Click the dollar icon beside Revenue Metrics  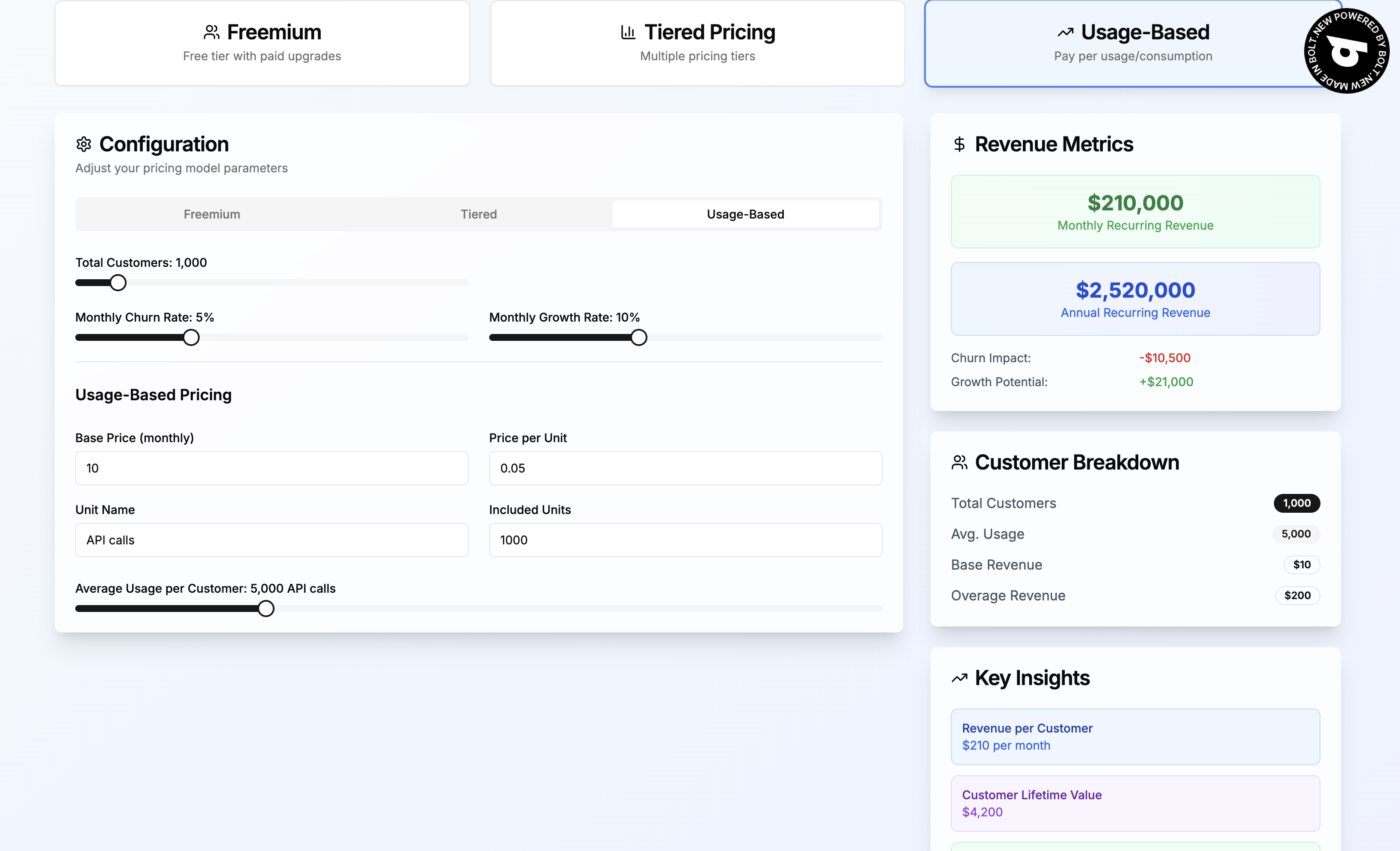[x=960, y=144]
